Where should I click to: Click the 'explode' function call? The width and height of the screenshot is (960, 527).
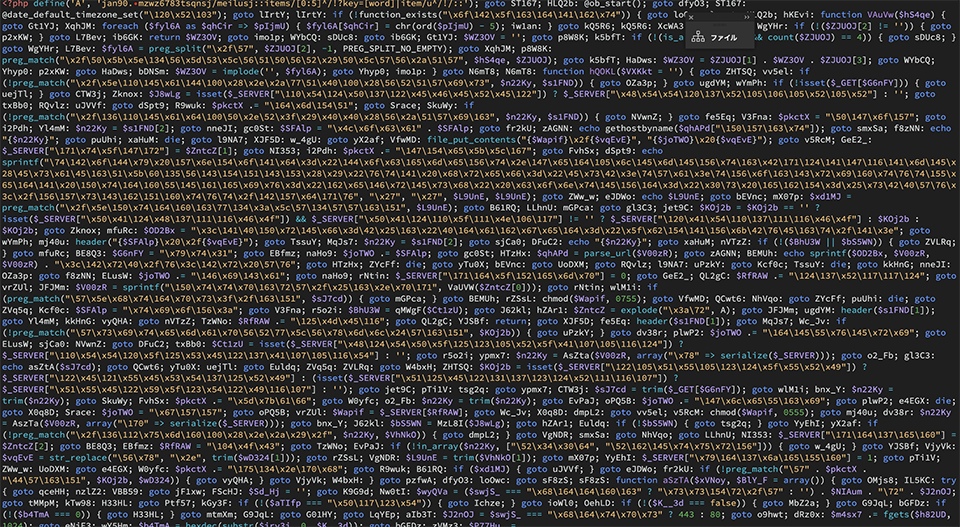(x=640, y=310)
